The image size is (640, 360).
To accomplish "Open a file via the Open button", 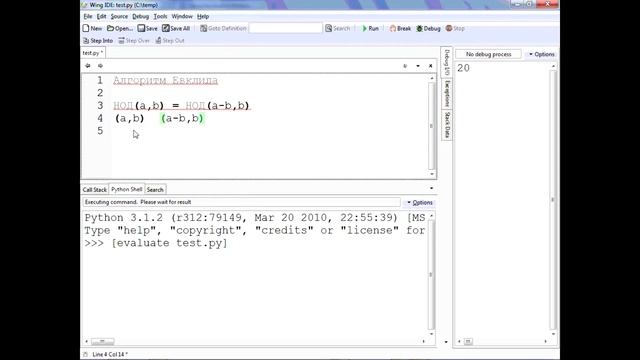I will coord(120,28).
